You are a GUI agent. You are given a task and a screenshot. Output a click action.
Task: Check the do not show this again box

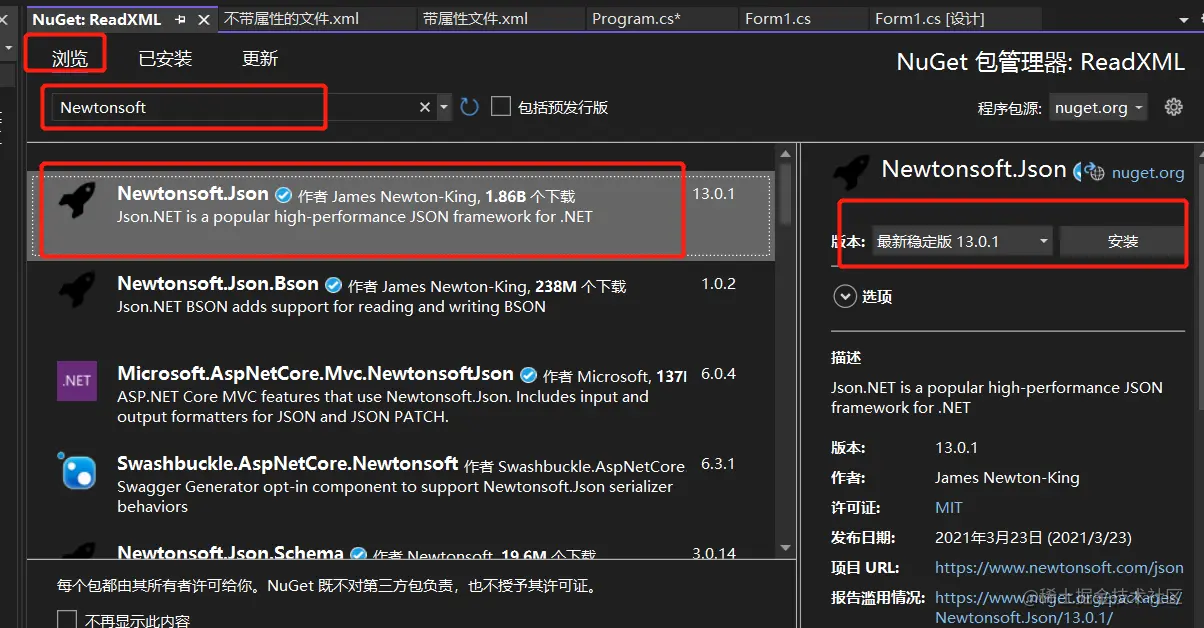point(67,620)
